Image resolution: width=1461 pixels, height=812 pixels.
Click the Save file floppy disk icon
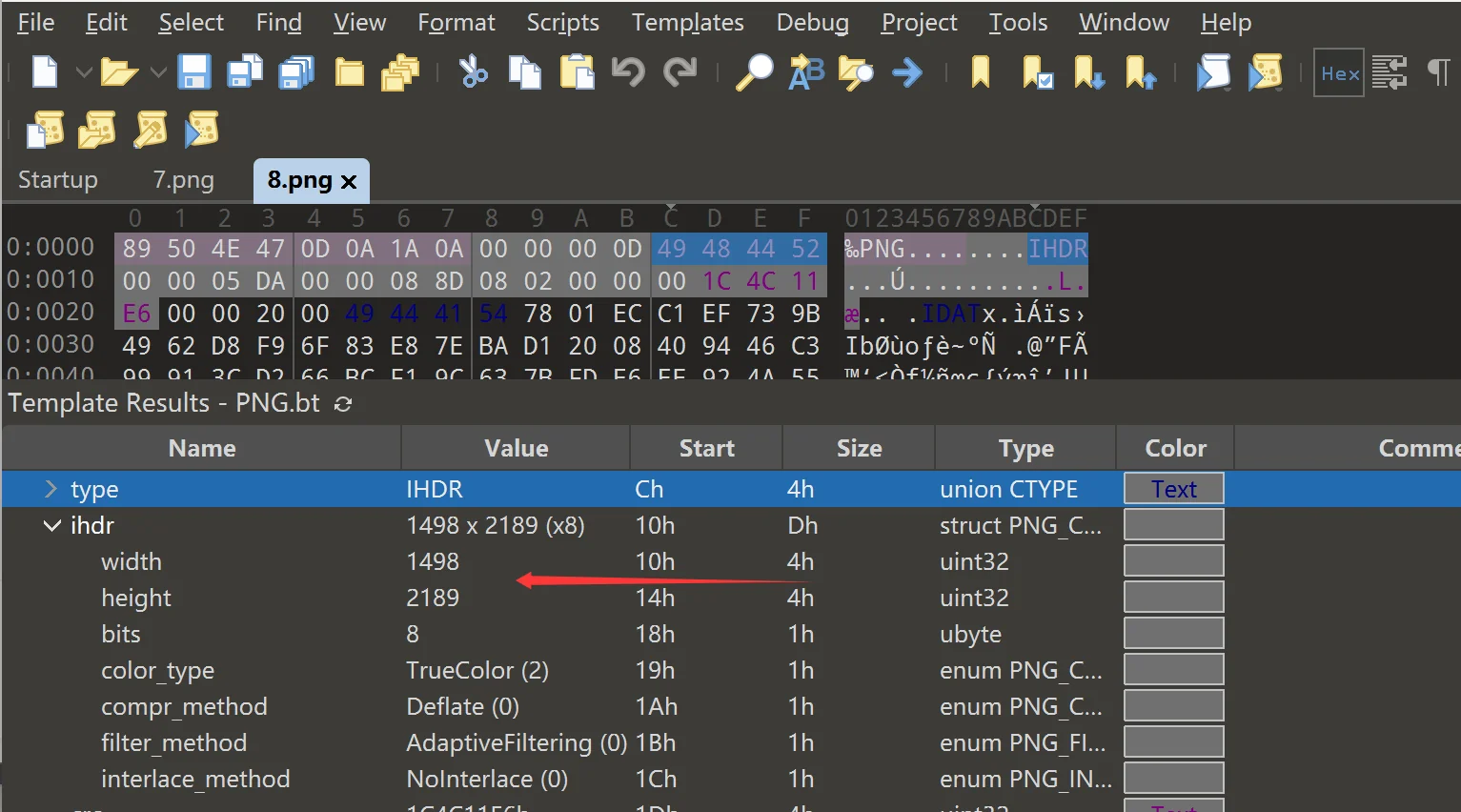coord(194,72)
